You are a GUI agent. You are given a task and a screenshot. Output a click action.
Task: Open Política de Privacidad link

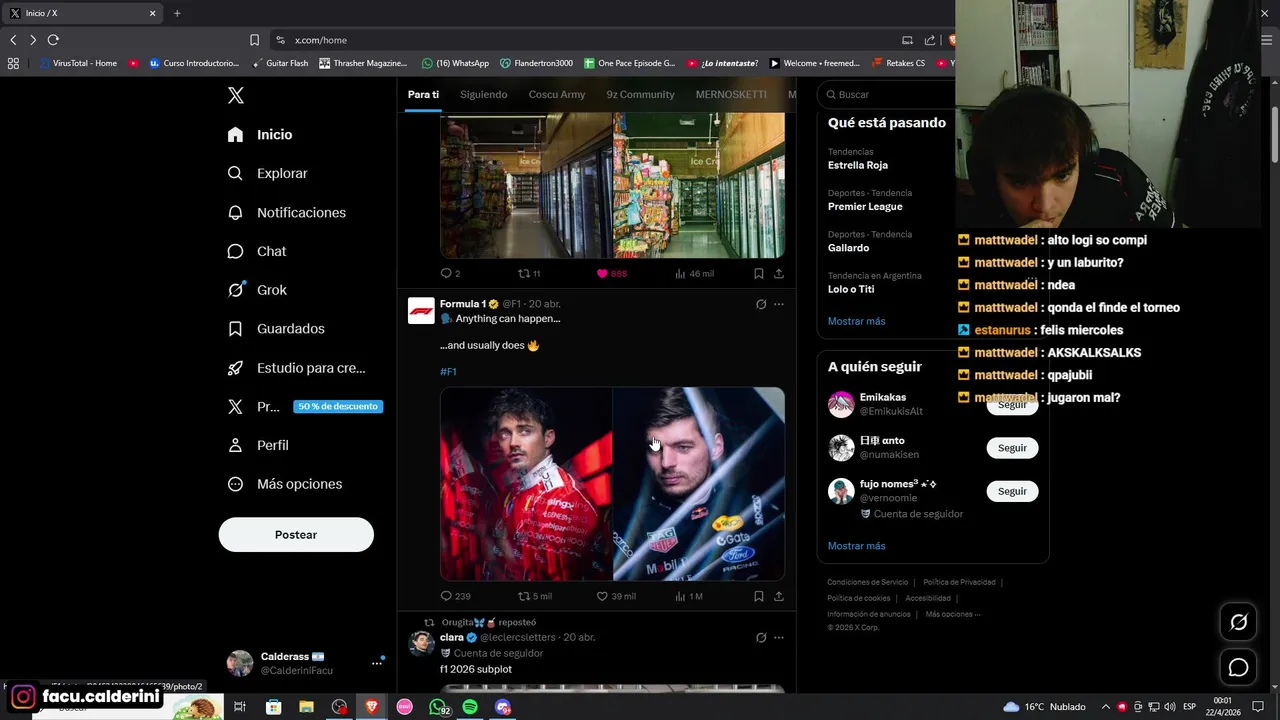coord(959,582)
